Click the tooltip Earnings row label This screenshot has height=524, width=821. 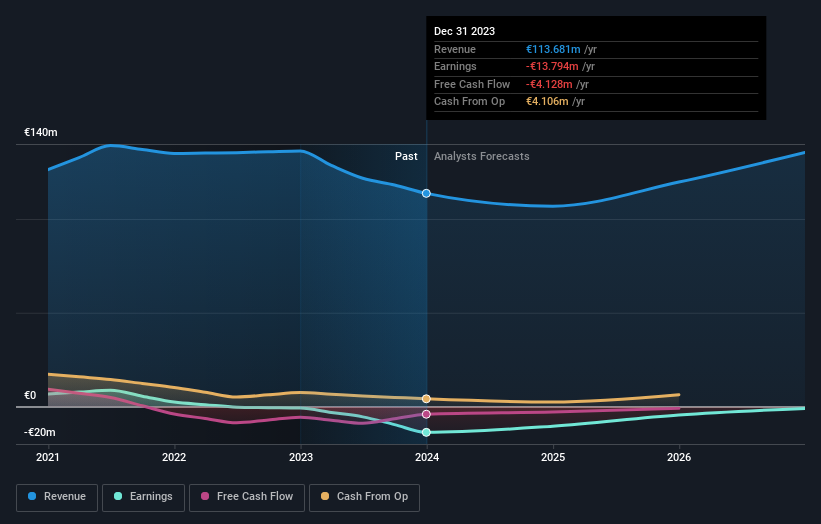pos(456,66)
